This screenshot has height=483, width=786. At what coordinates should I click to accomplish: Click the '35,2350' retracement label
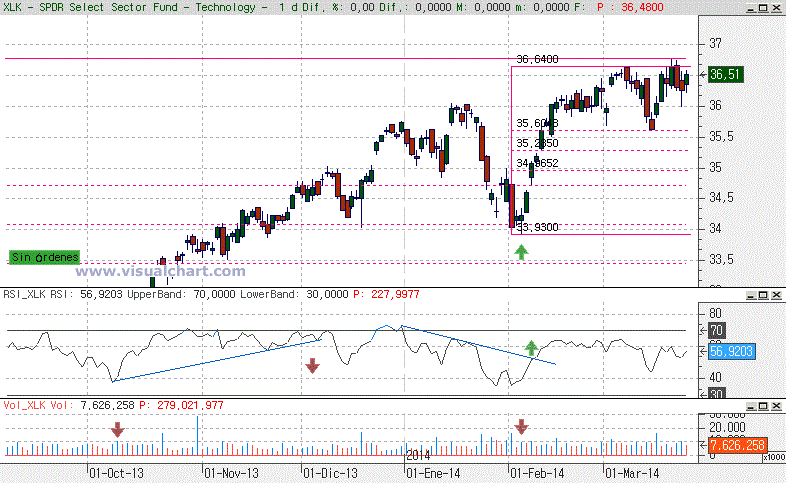point(537,143)
